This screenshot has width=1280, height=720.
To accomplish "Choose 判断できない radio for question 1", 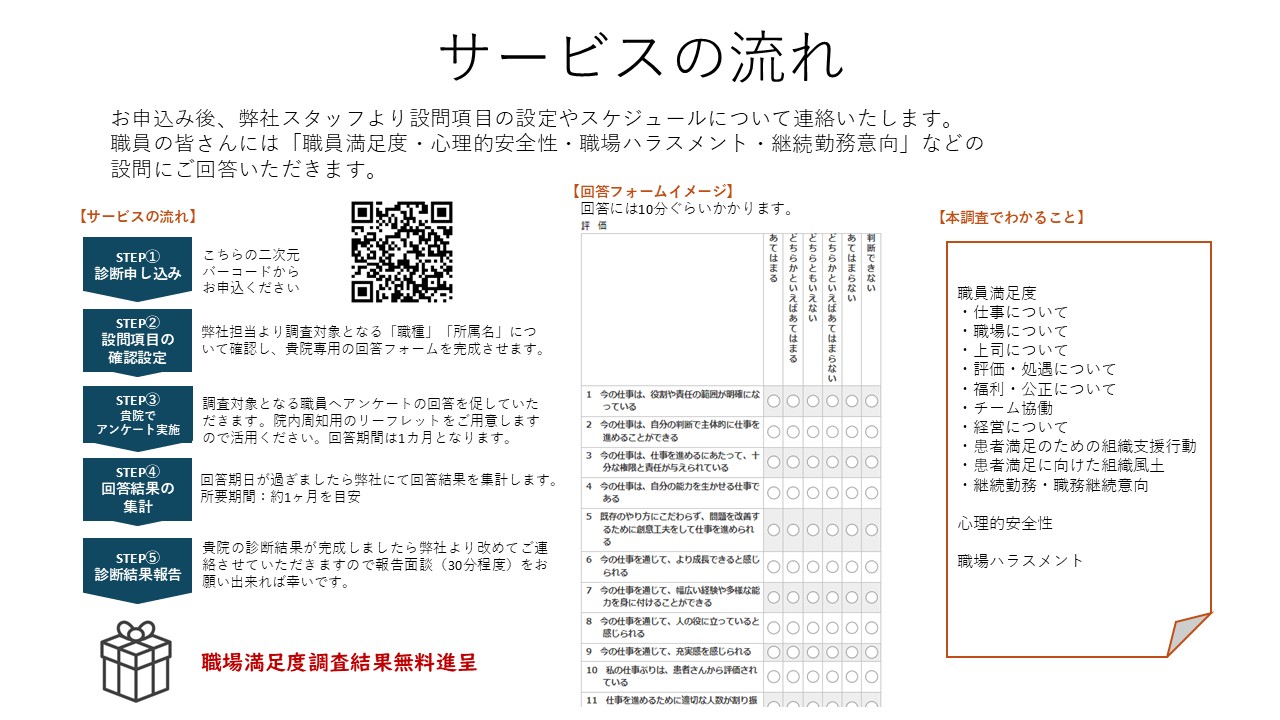I will 871,401.
